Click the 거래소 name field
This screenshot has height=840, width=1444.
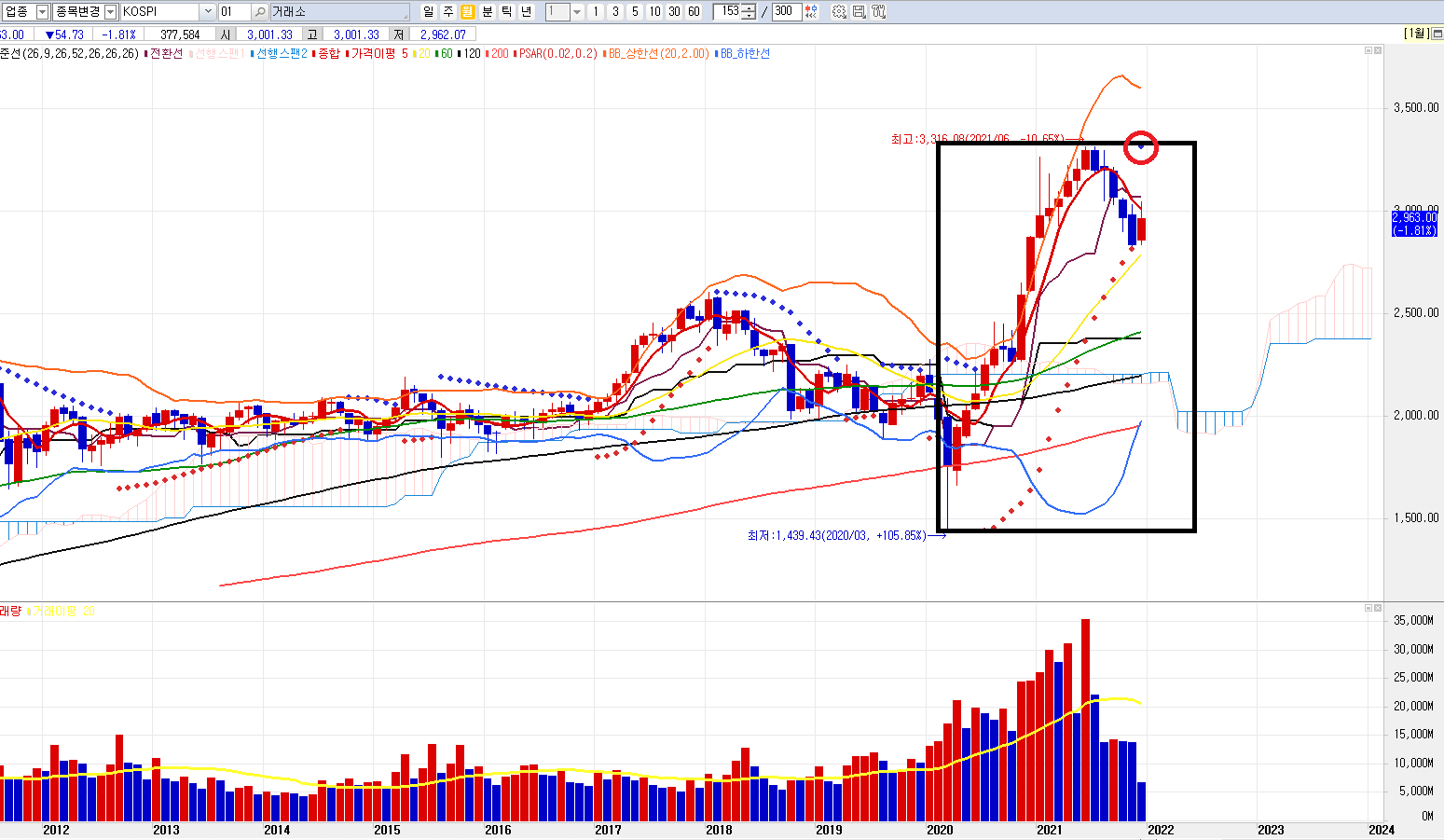339,12
